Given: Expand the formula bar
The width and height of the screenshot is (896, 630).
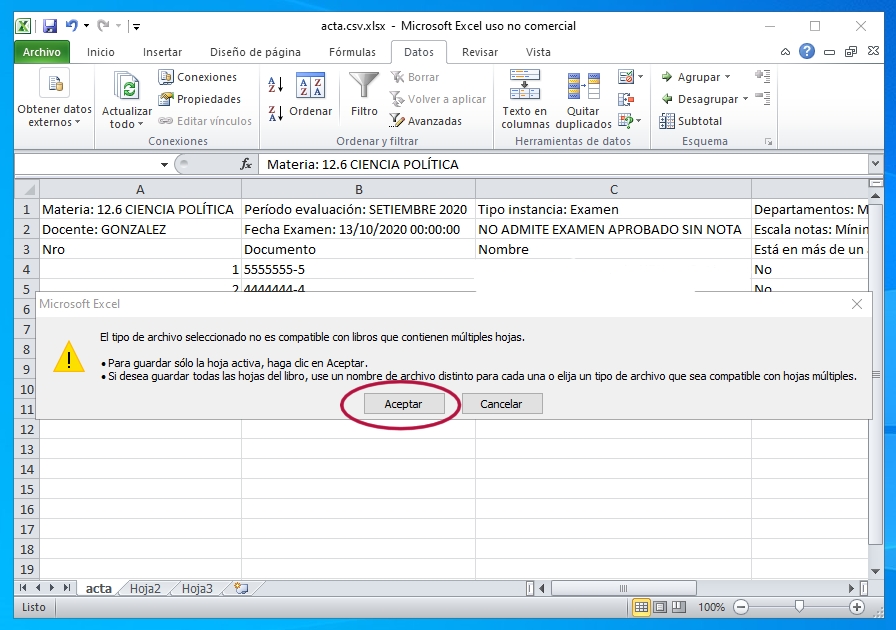Looking at the screenshot, I should tap(876, 164).
